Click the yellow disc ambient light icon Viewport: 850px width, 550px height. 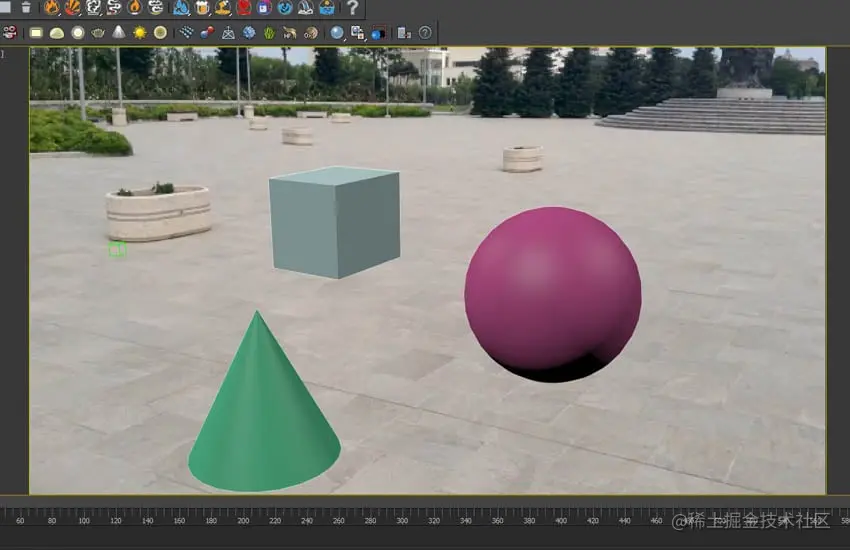pyautogui.click(x=160, y=33)
